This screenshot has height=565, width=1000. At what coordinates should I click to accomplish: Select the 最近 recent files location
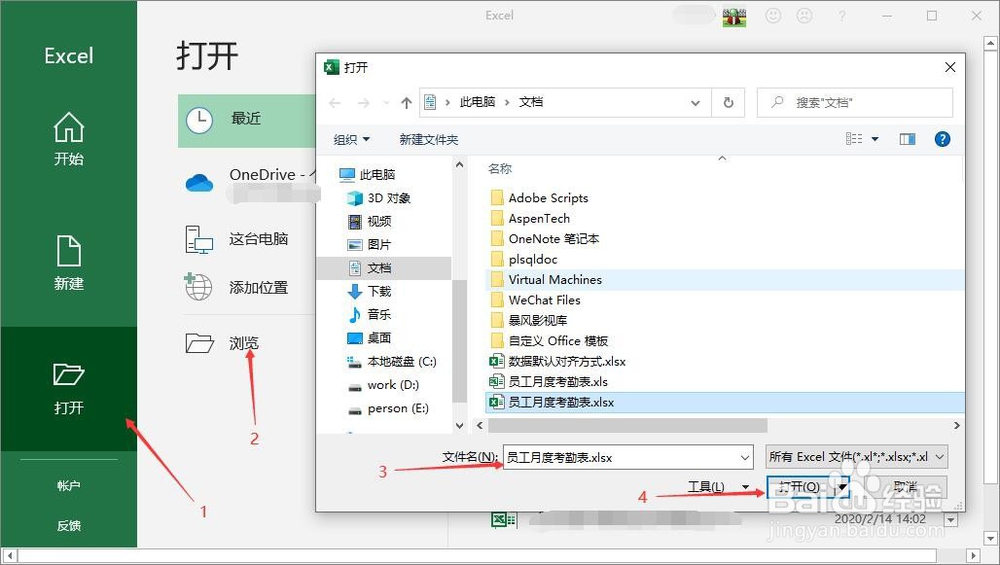247,121
